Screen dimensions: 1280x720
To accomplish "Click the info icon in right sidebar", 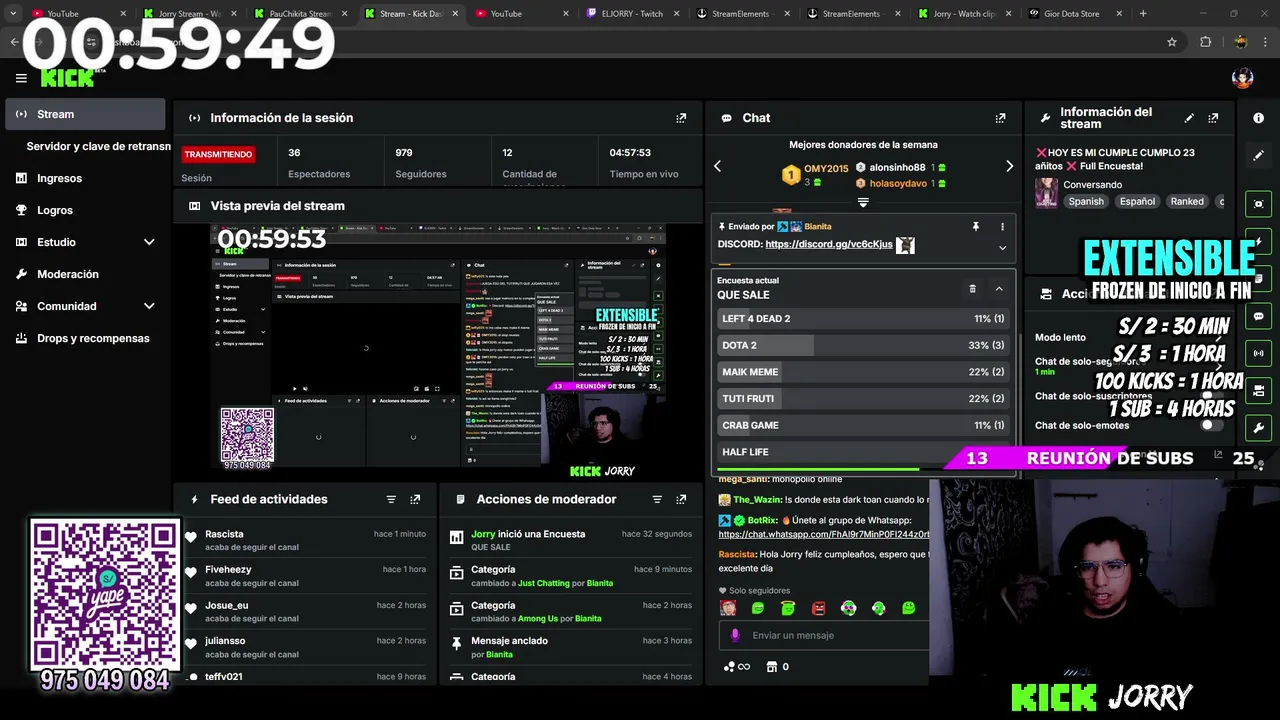I will [x=1258, y=118].
